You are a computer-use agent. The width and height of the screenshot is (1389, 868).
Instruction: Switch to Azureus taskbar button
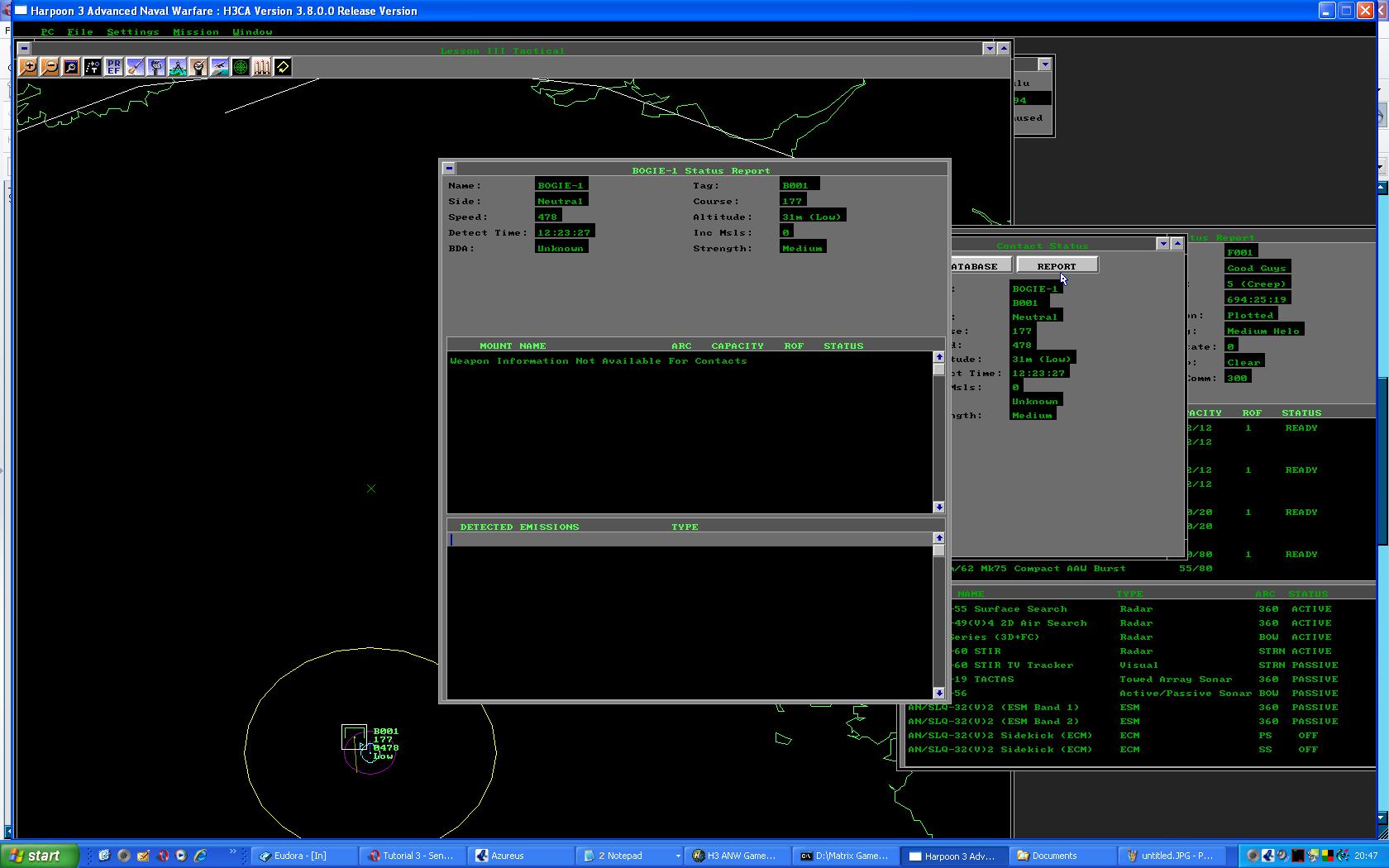(x=522, y=856)
